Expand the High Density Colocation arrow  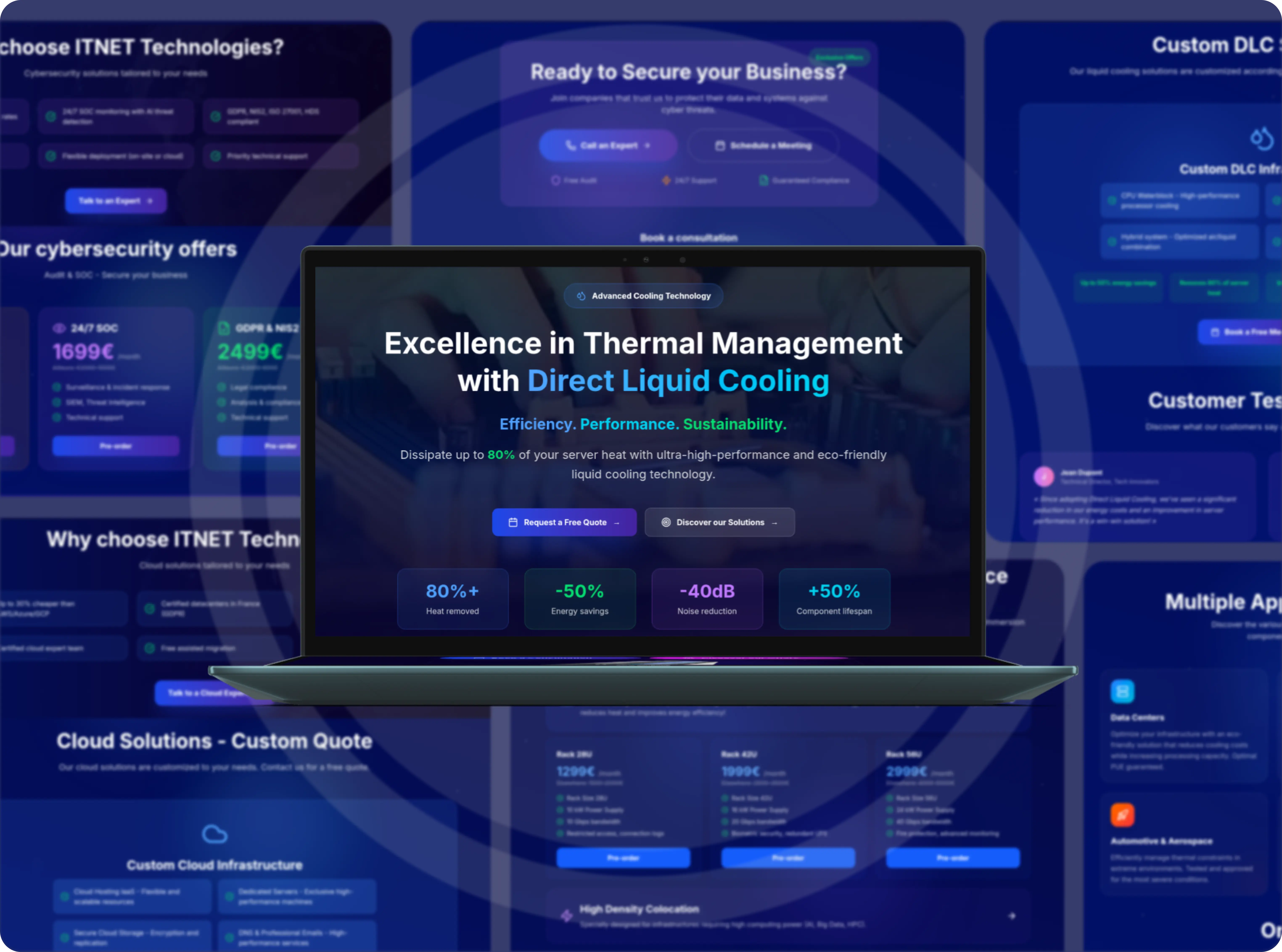click(1012, 916)
